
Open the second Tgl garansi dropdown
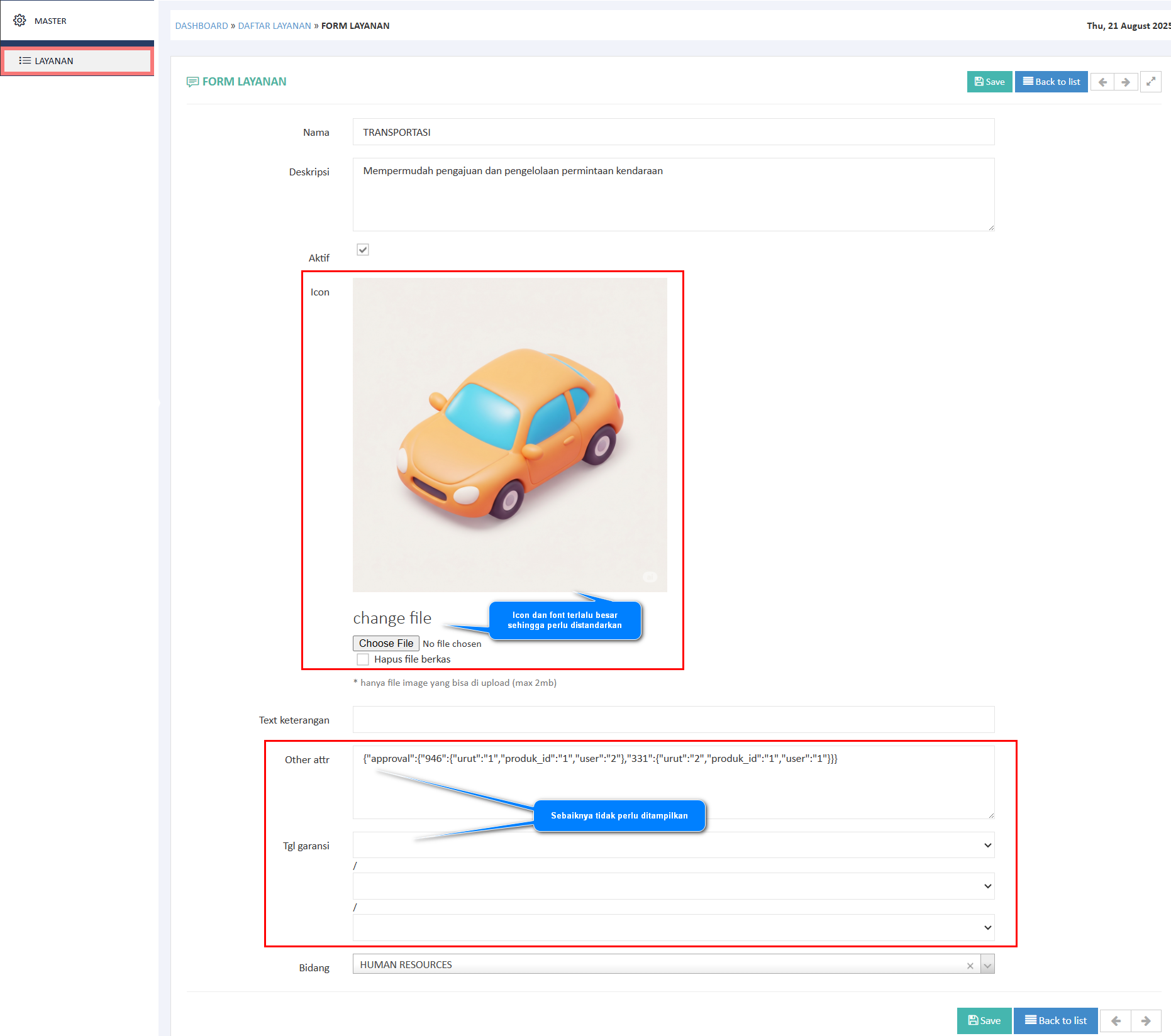(673, 886)
